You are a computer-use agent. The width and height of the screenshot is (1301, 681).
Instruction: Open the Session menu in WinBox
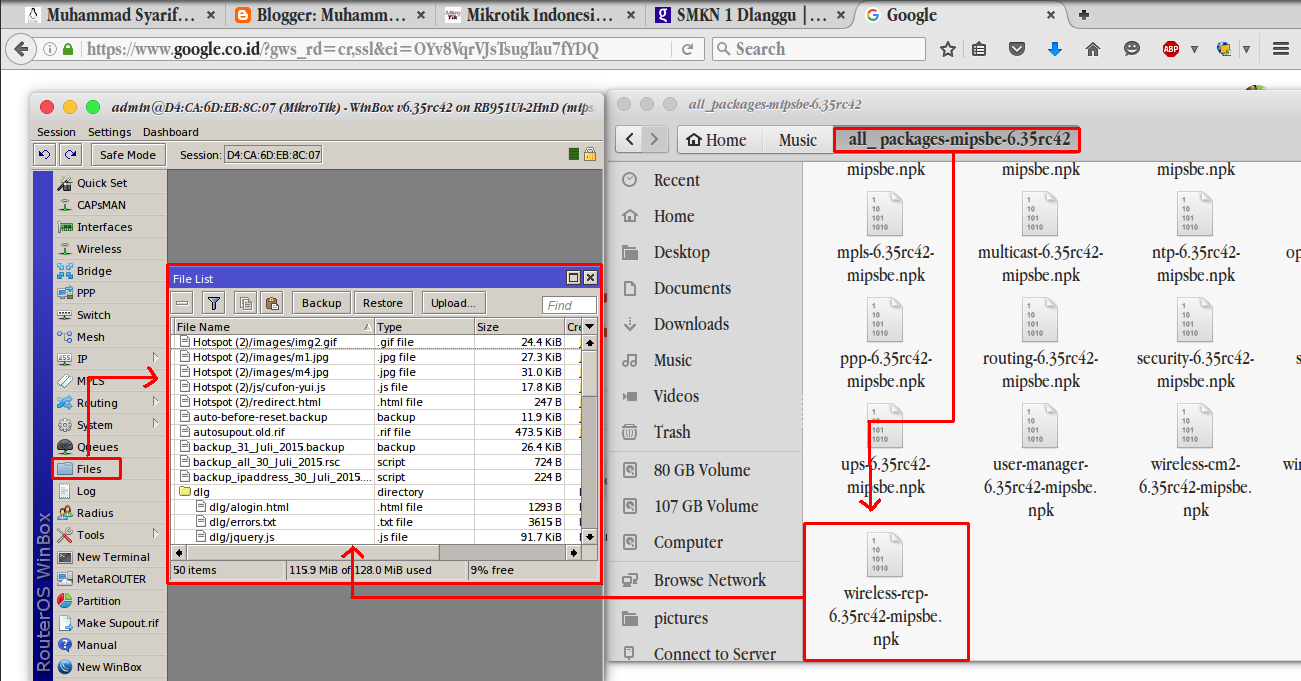56,132
